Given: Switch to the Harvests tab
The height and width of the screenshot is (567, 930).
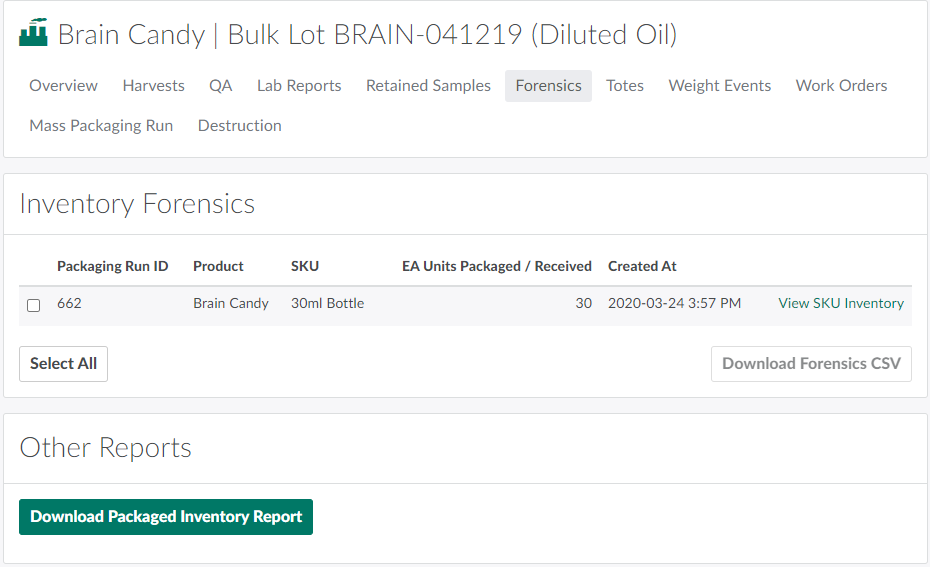Looking at the screenshot, I should [x=153, y=86].
